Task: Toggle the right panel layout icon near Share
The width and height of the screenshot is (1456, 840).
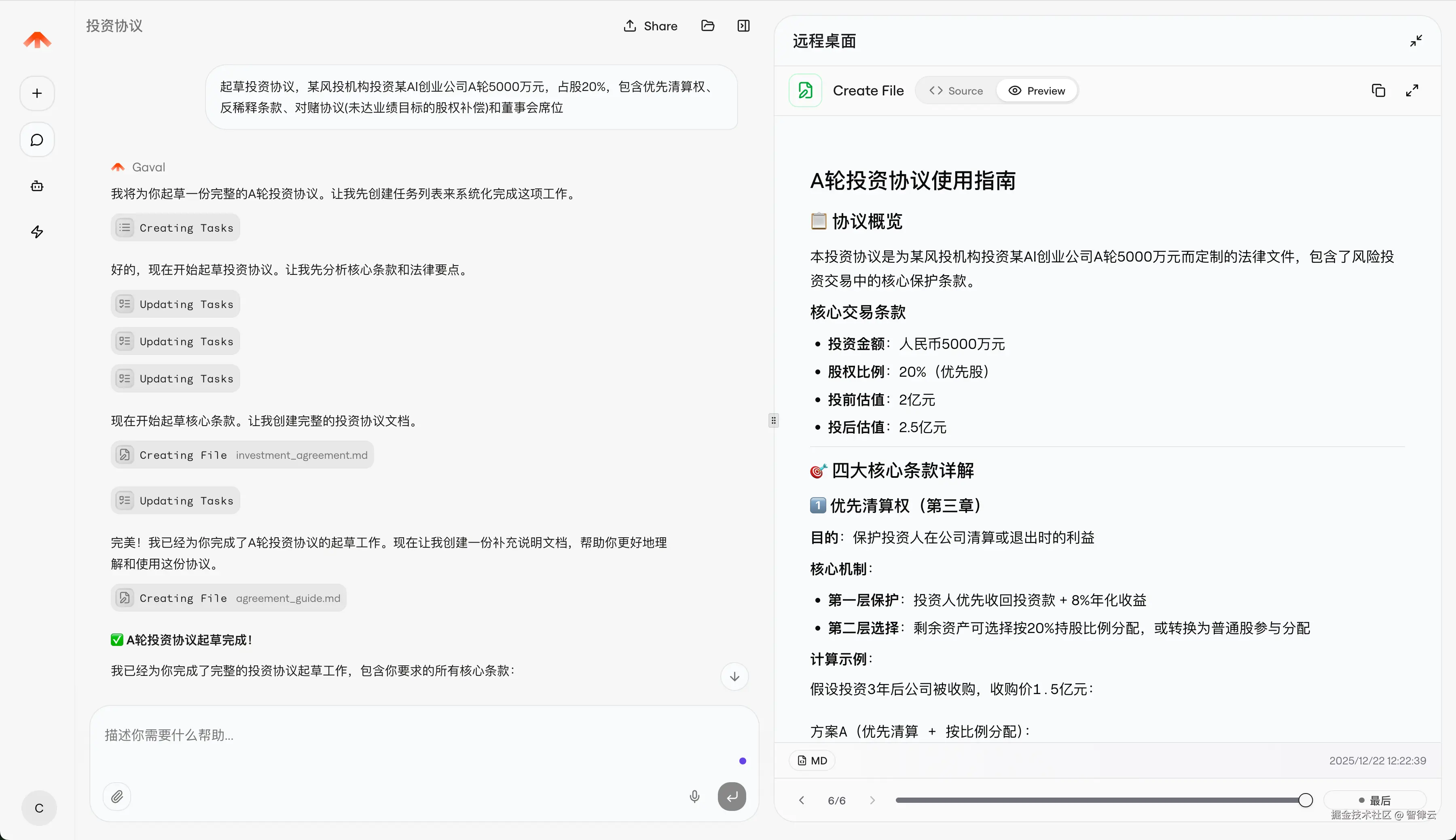Action: [x=743, y=26]
